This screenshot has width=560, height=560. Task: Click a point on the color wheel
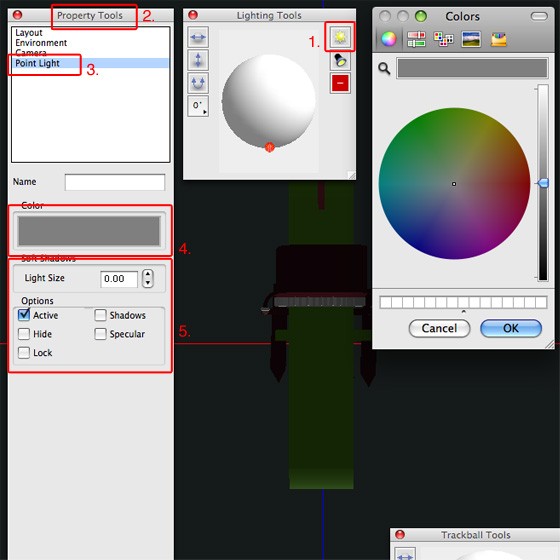coord(454,184)
